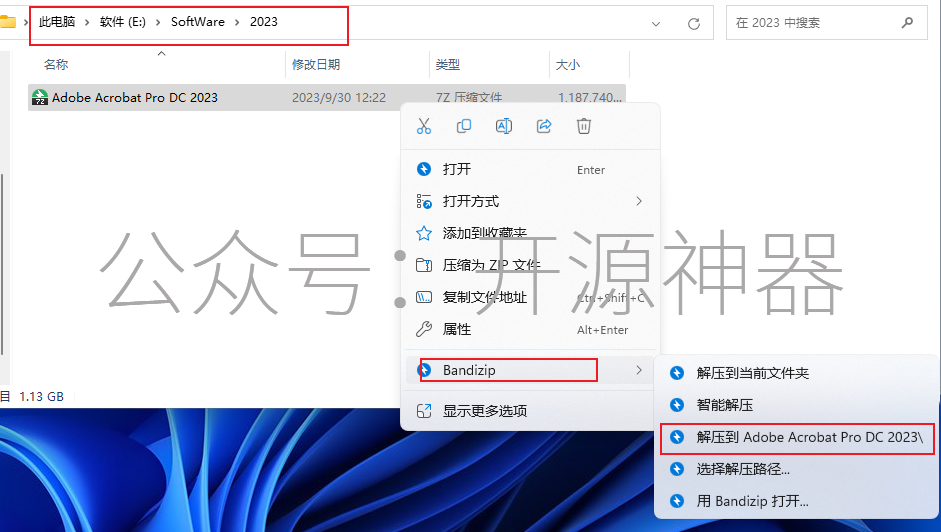
Task: Open the 打开方式 submenu
Action: pyautogui.click(x=530, y=201)
